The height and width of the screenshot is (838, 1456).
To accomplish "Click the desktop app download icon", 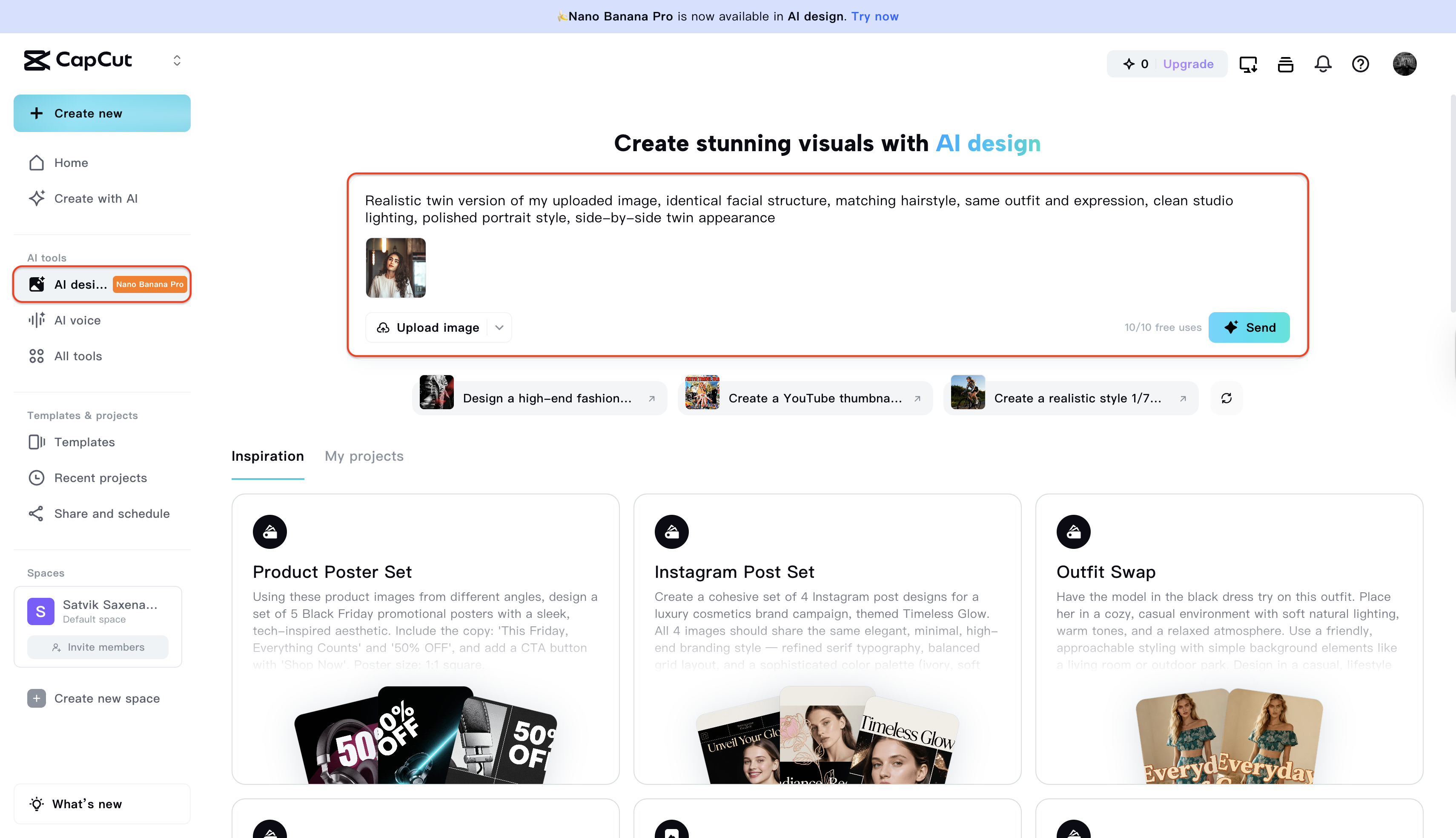I will pyautogui.click(x=1248, y=64).
